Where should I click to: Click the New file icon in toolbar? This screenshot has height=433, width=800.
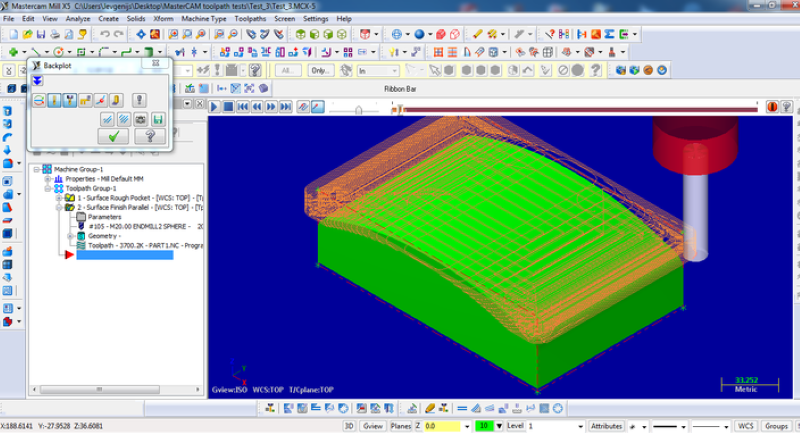point(11,34)
